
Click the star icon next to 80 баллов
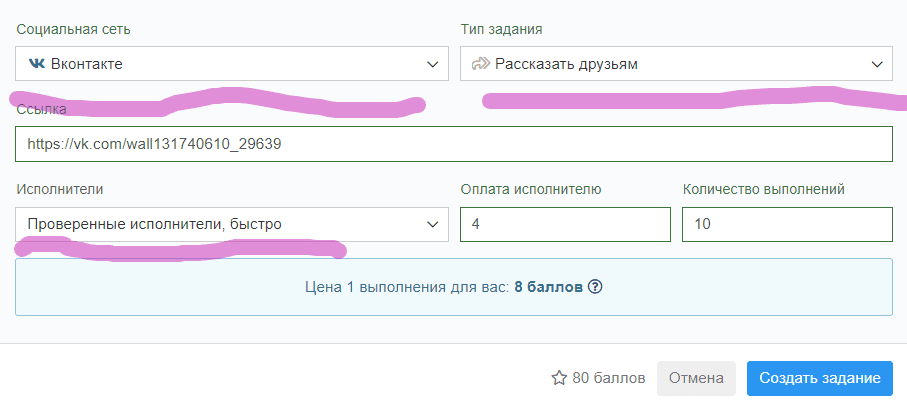tap(559, 378)
